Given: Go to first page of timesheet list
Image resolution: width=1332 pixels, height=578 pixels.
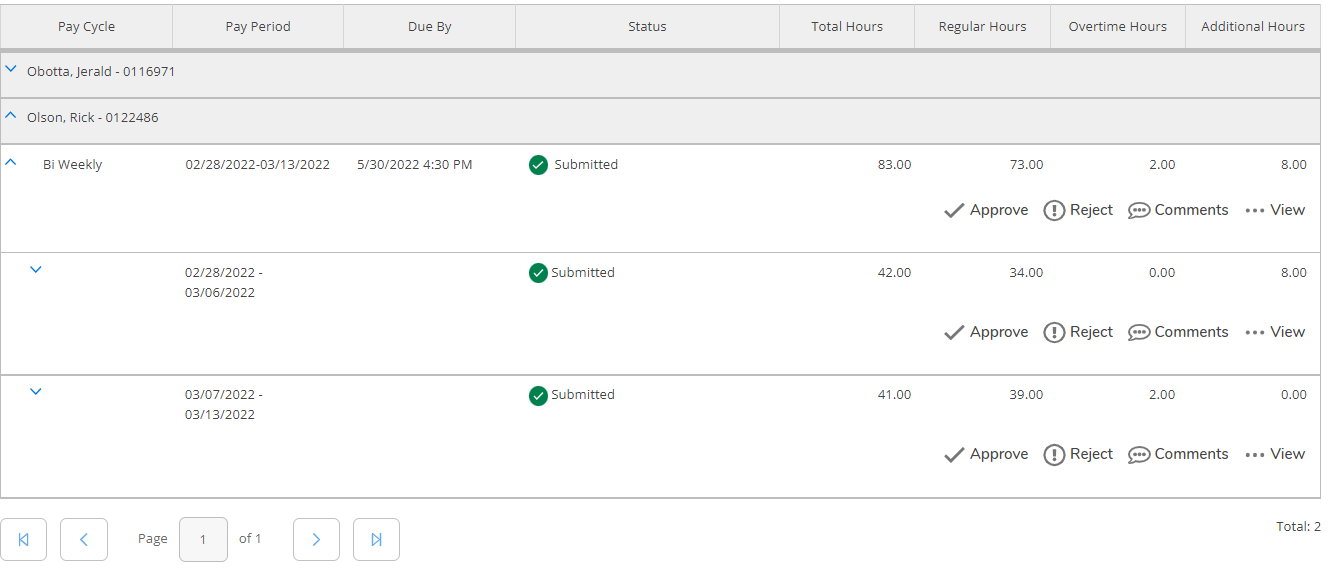Looking at the screenshot, I should pos(24,539).
